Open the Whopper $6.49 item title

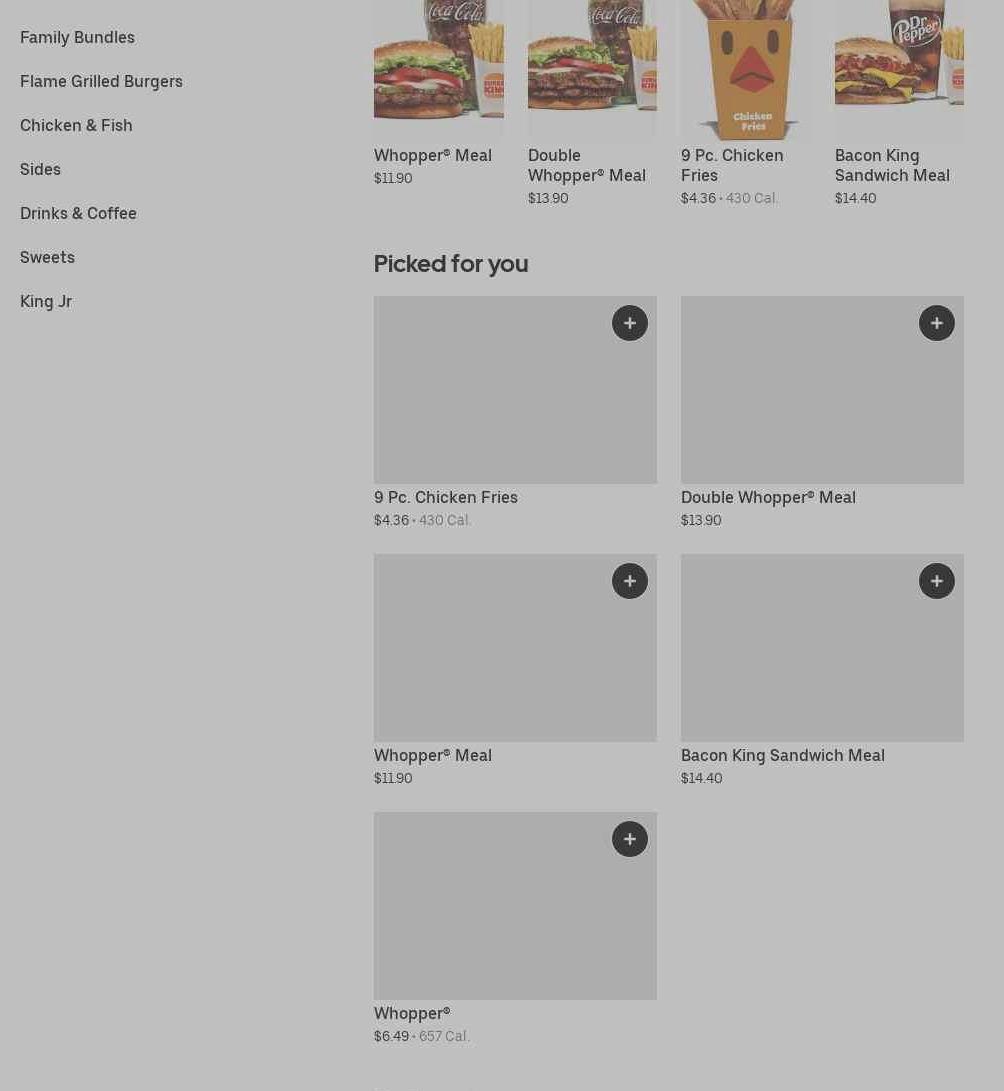tap(412, 1013)
